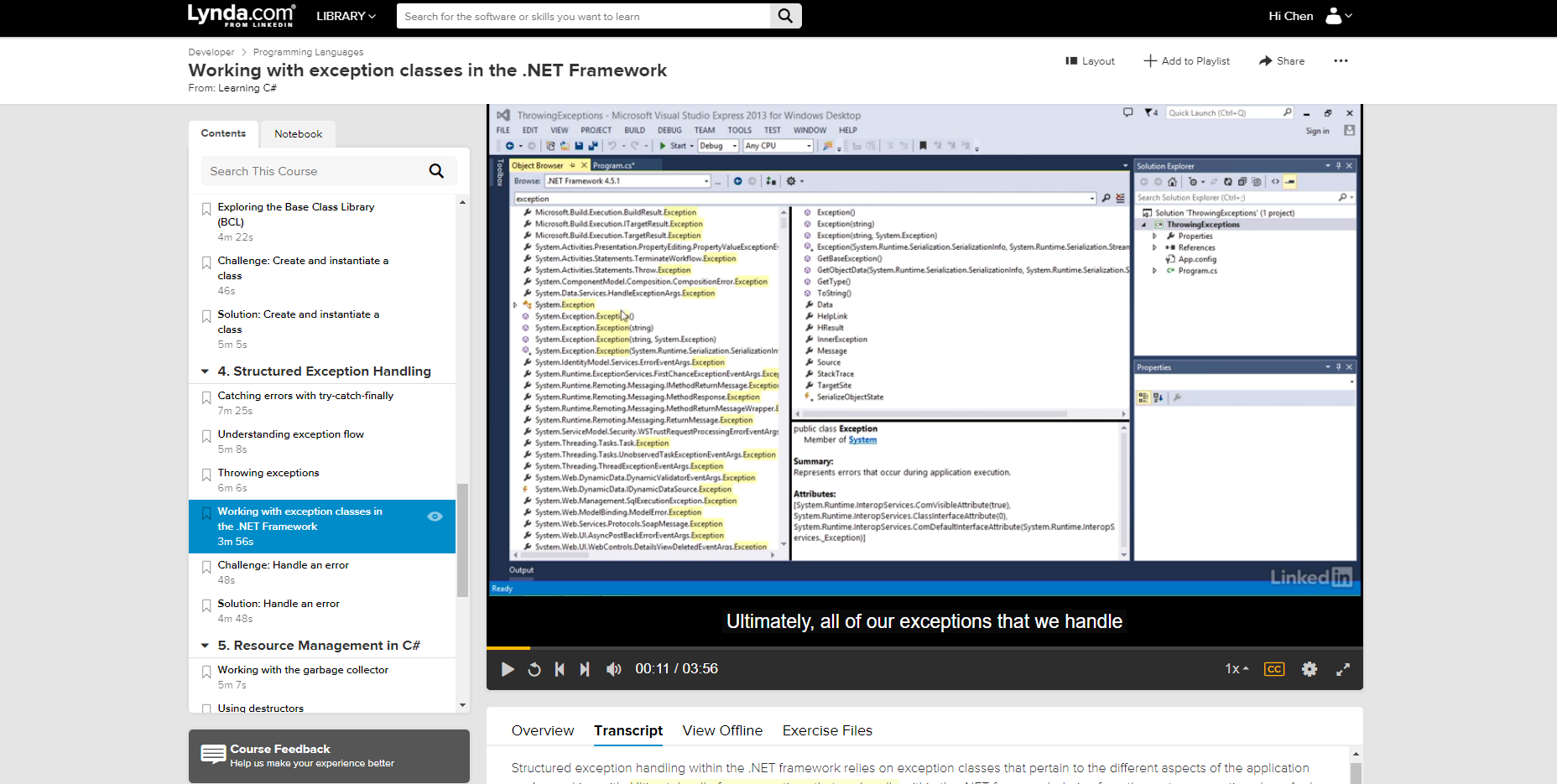
Task: Mute the video volume
Action: click(613, 669)
